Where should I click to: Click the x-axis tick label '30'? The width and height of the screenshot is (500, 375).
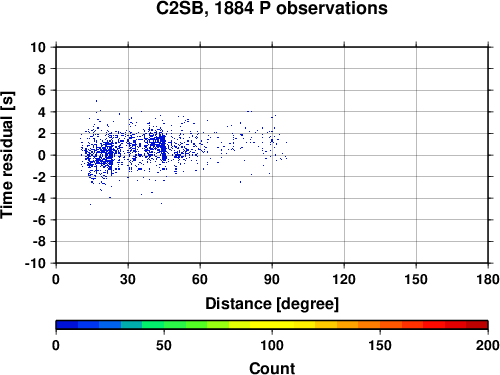tap(128, 279)
